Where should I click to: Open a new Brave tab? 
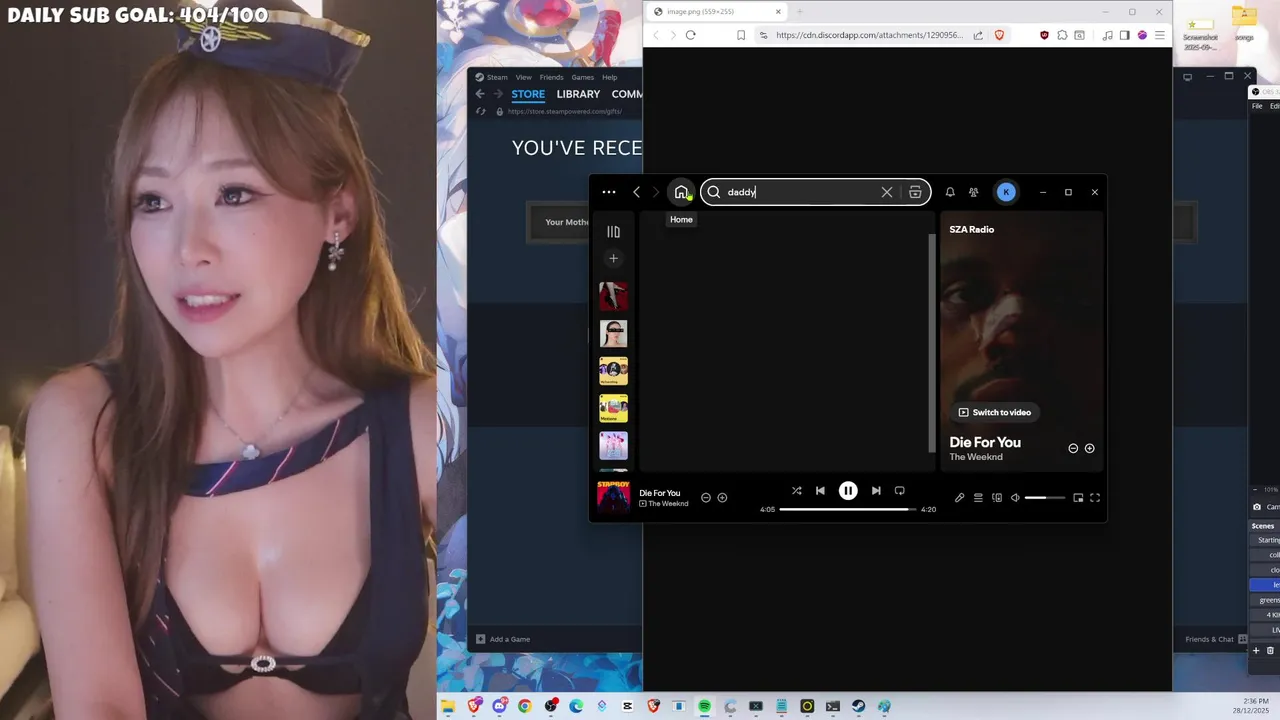click(x=799, y=12)
